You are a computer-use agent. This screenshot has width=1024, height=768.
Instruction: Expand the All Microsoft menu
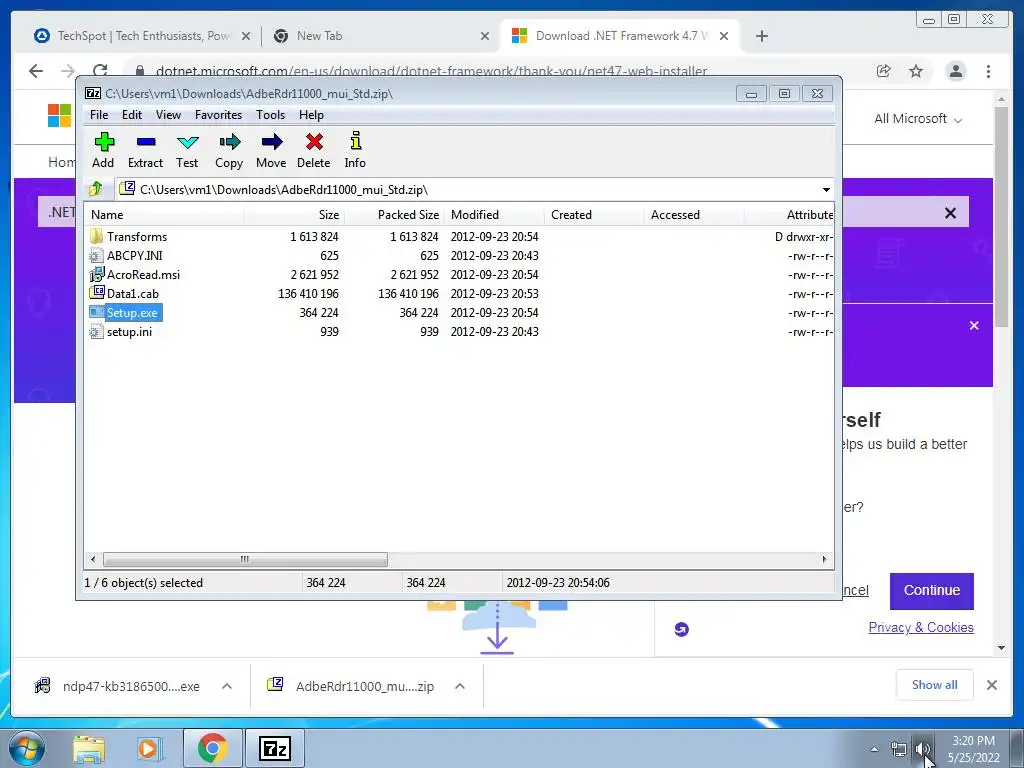(x=918, y=119)
